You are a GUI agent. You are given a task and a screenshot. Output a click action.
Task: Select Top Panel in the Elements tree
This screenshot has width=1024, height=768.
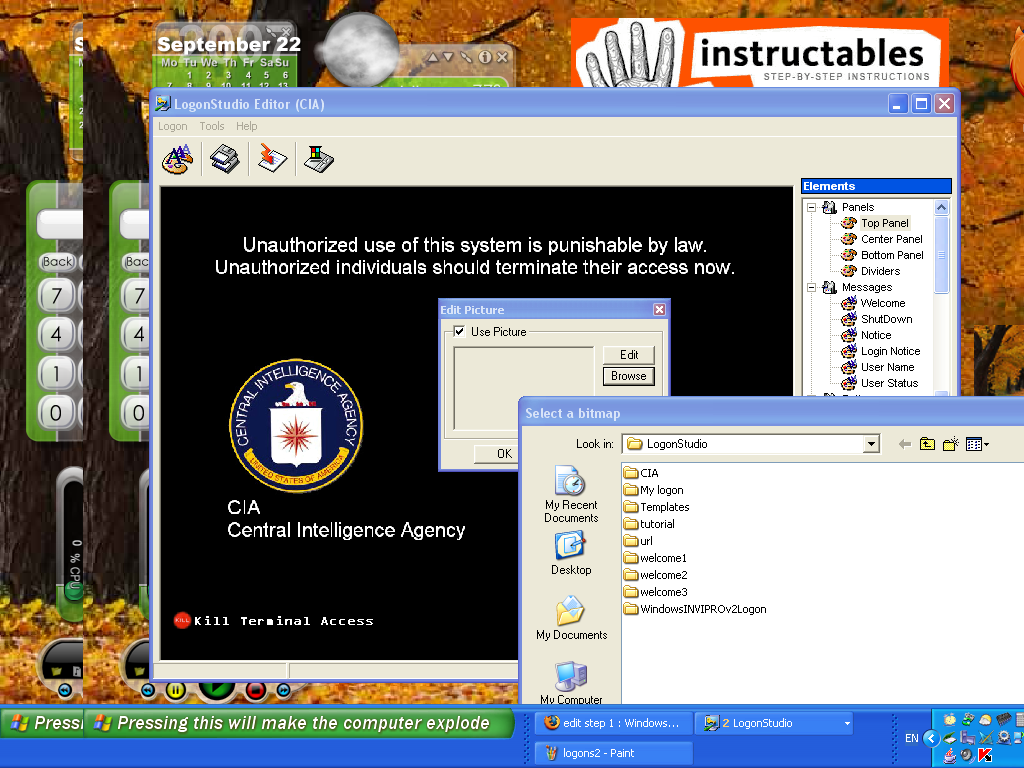(x=884, y=223)
